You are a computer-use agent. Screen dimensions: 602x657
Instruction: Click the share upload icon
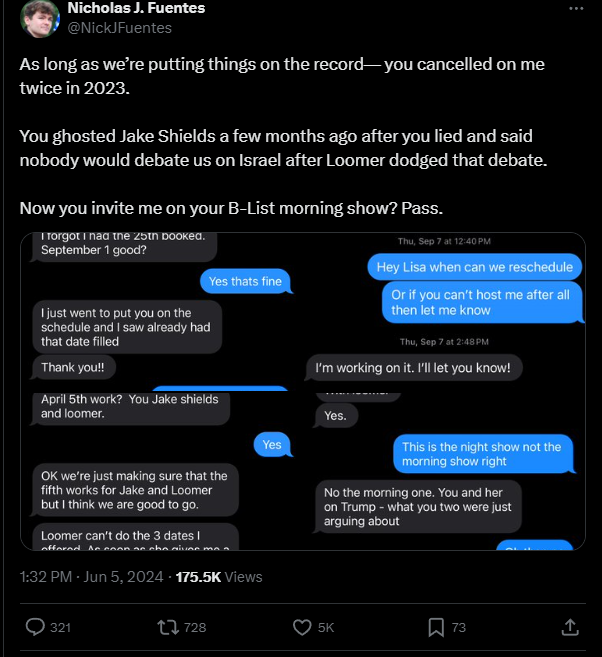tap(570, 627)
